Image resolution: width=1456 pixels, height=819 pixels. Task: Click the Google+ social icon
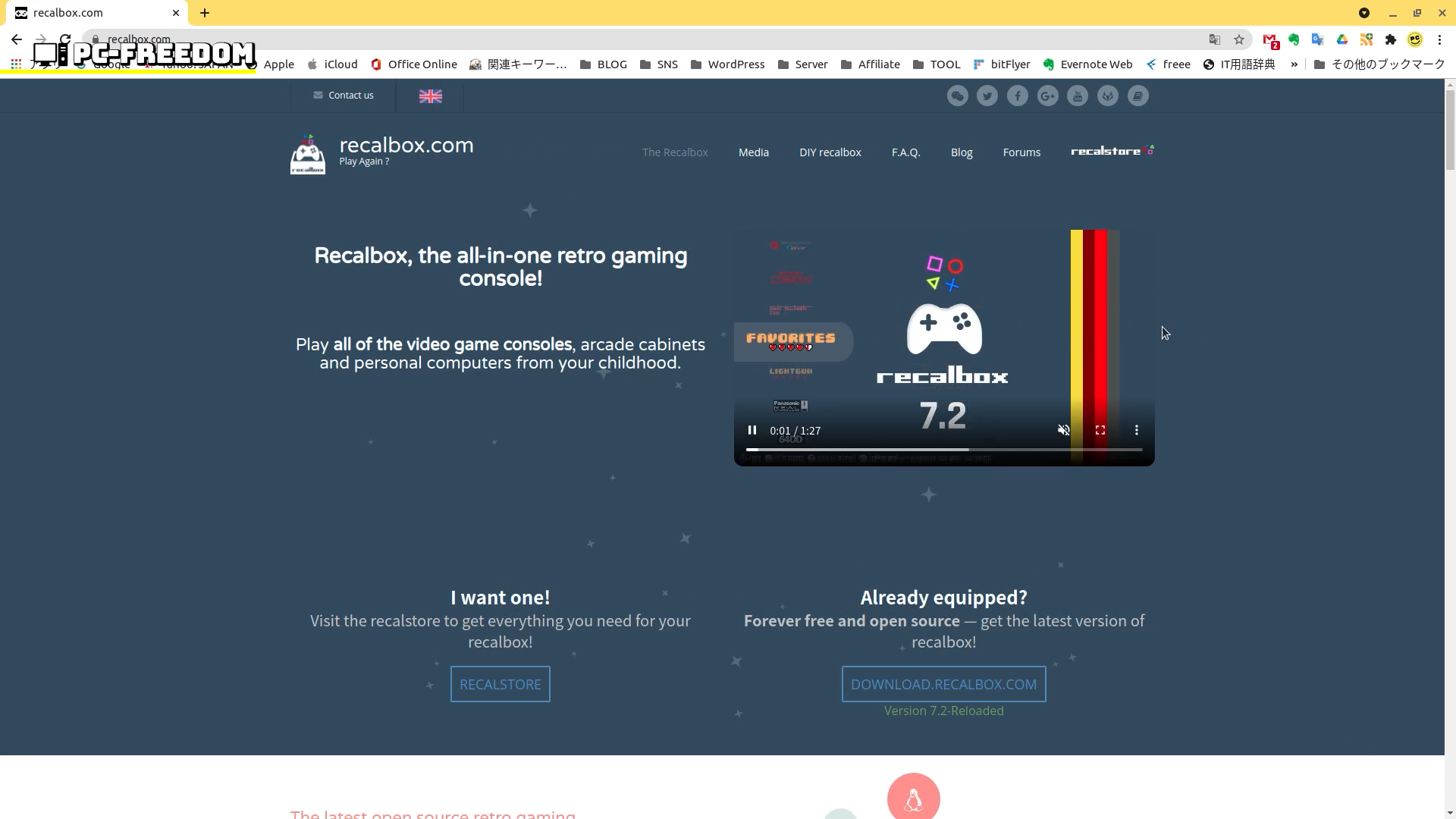click(x=1047, y=96)
